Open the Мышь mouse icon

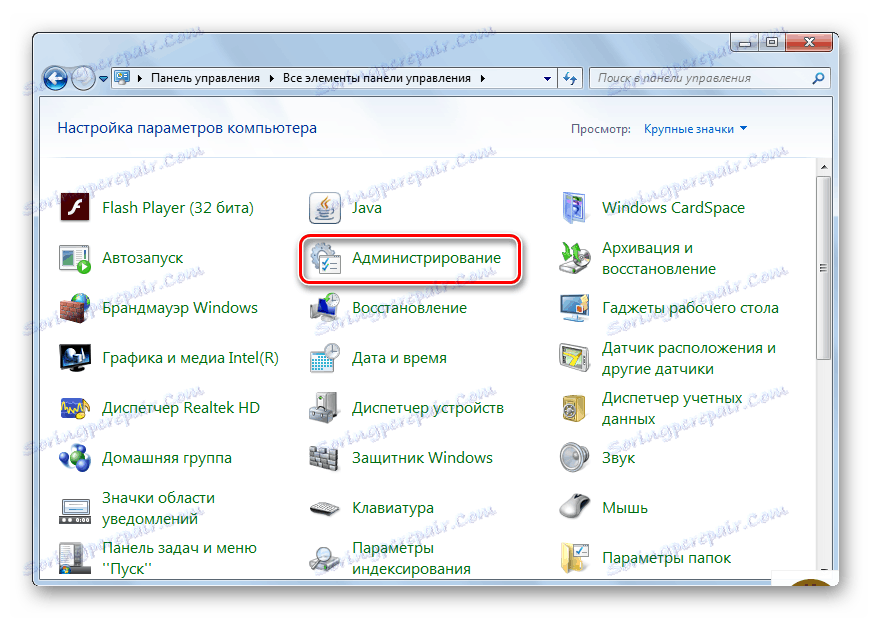[574, 506]
